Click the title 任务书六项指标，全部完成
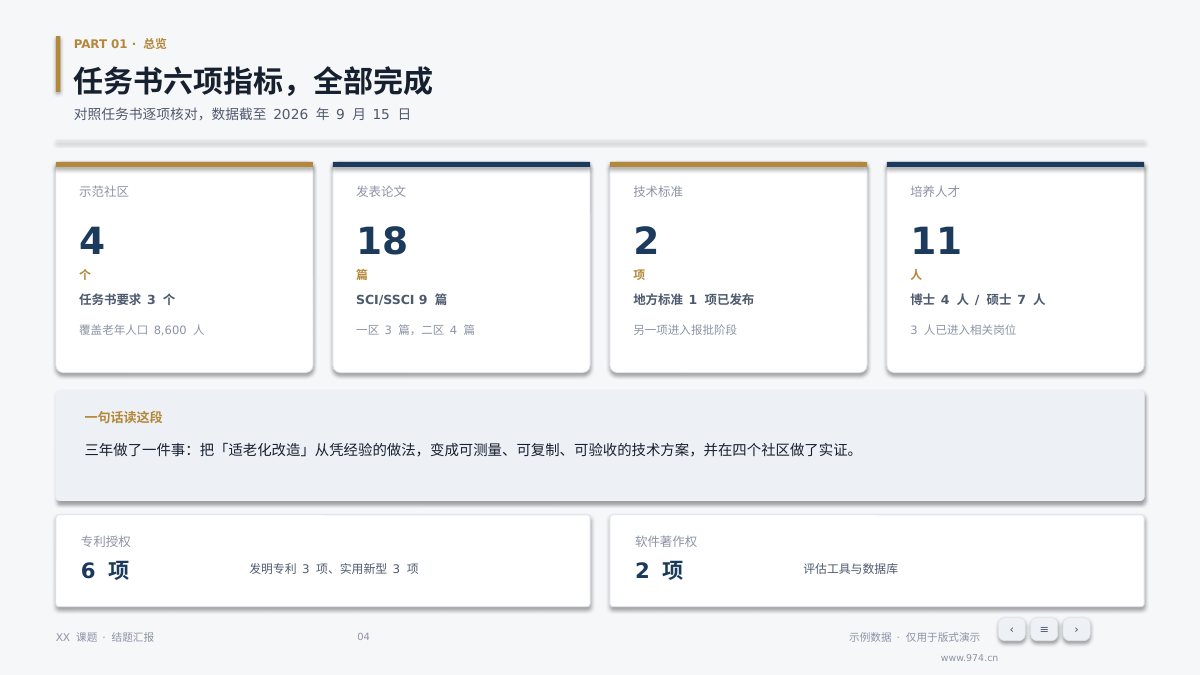The image size is (1200, 675). [x=253, y=81]
